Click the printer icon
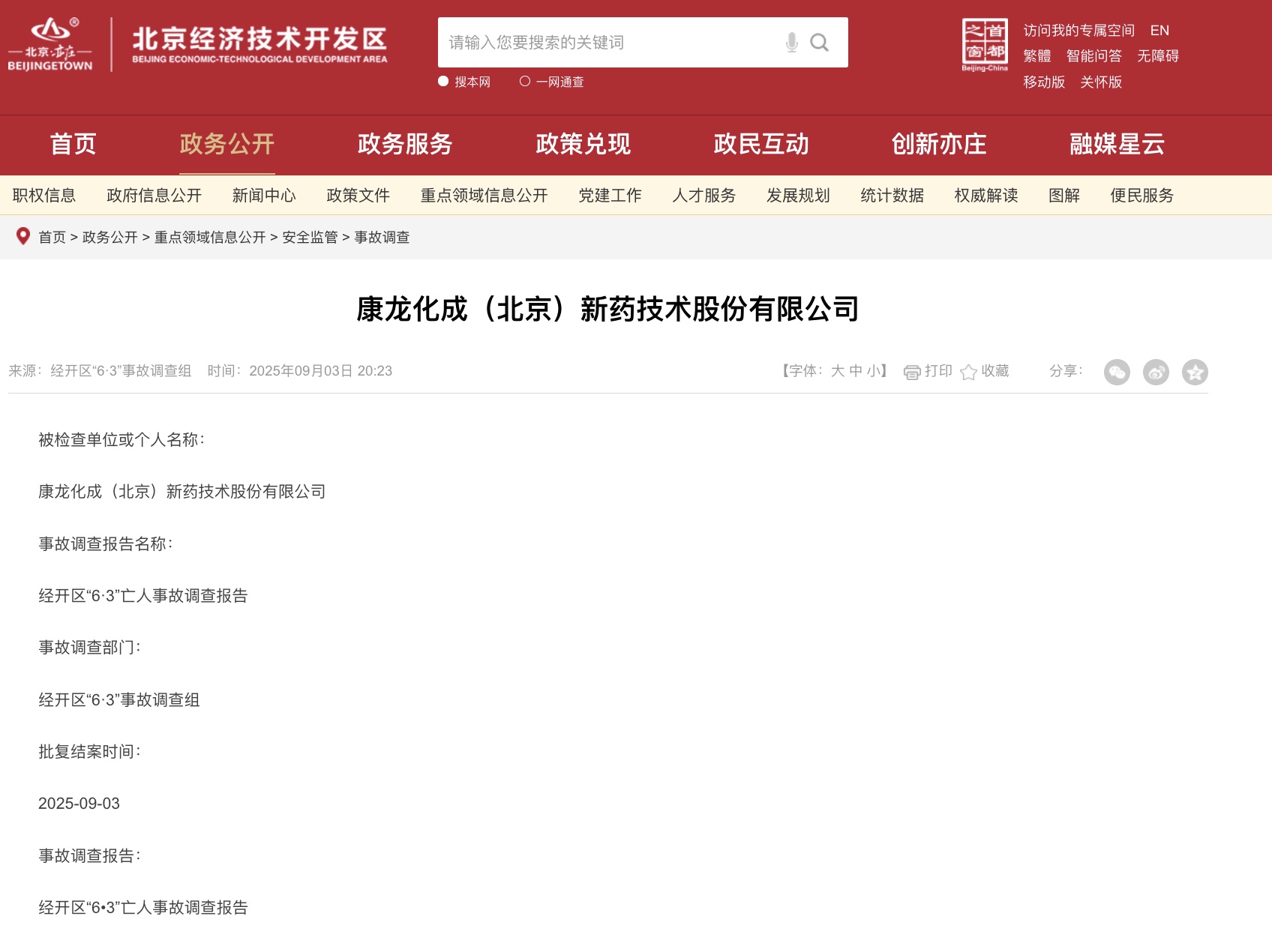The image size is (1272, 952). [912, 372]
